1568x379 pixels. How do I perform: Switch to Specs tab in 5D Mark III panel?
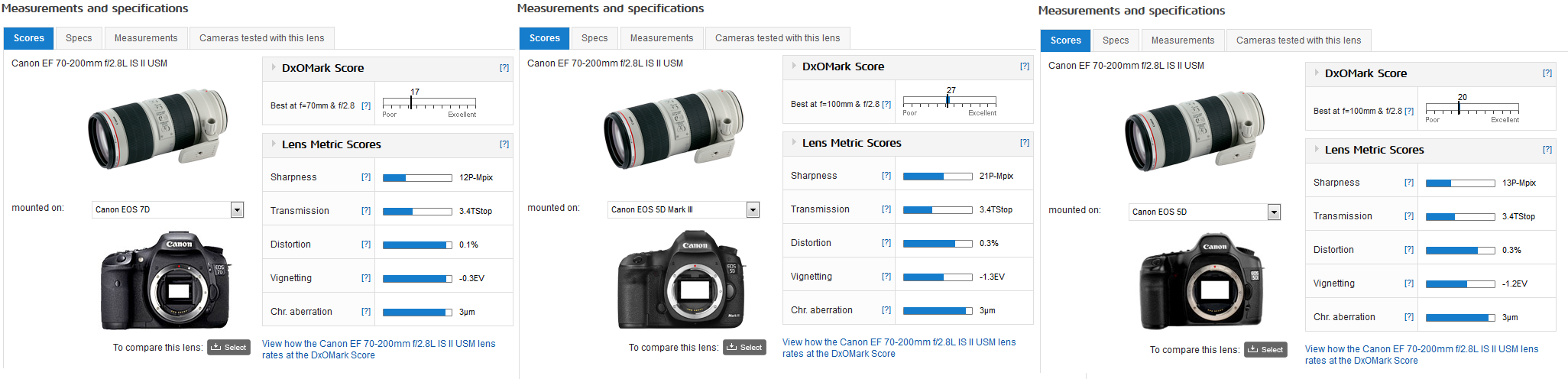coord(594,38)
